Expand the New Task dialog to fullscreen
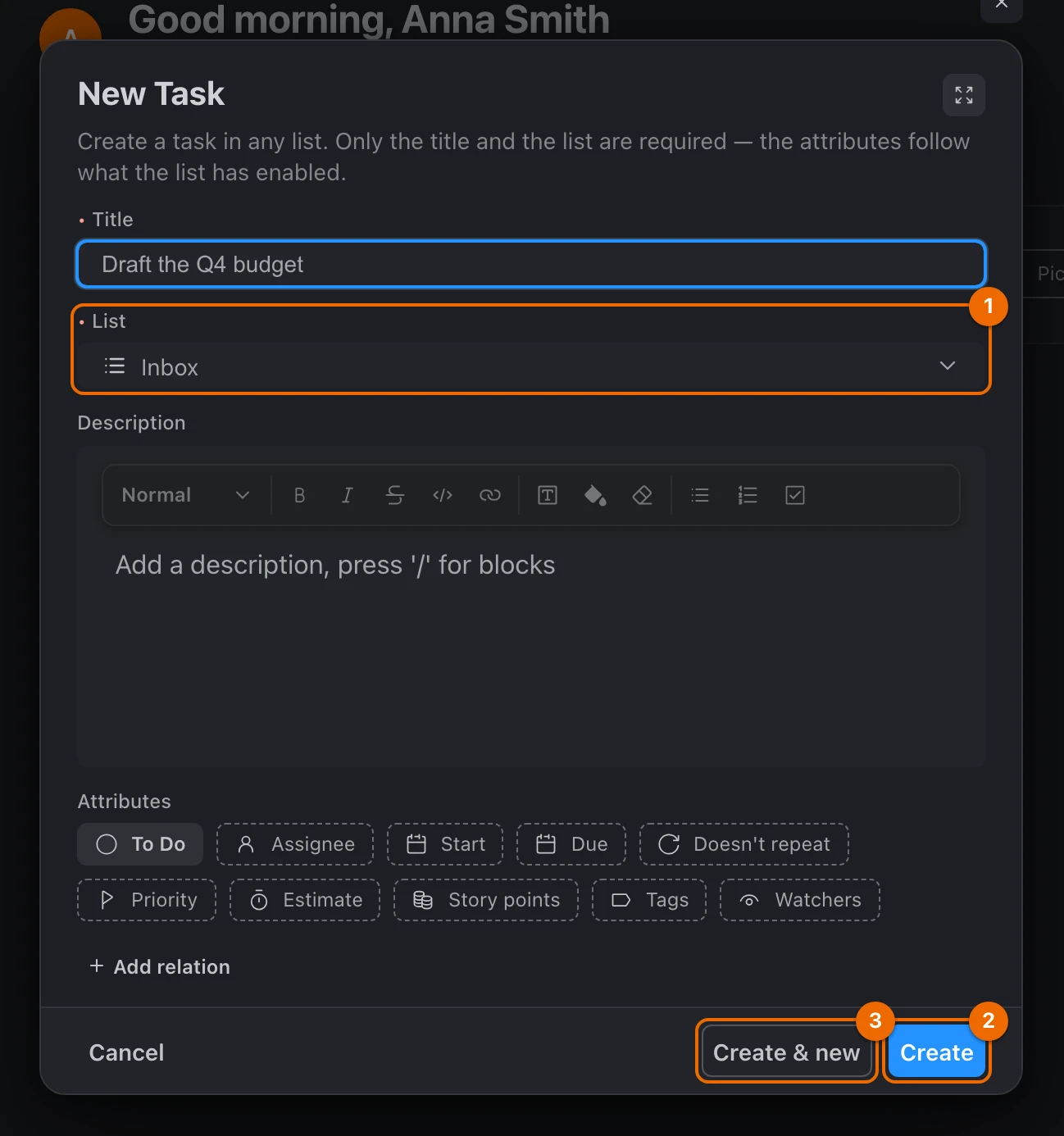 (963, 95)
